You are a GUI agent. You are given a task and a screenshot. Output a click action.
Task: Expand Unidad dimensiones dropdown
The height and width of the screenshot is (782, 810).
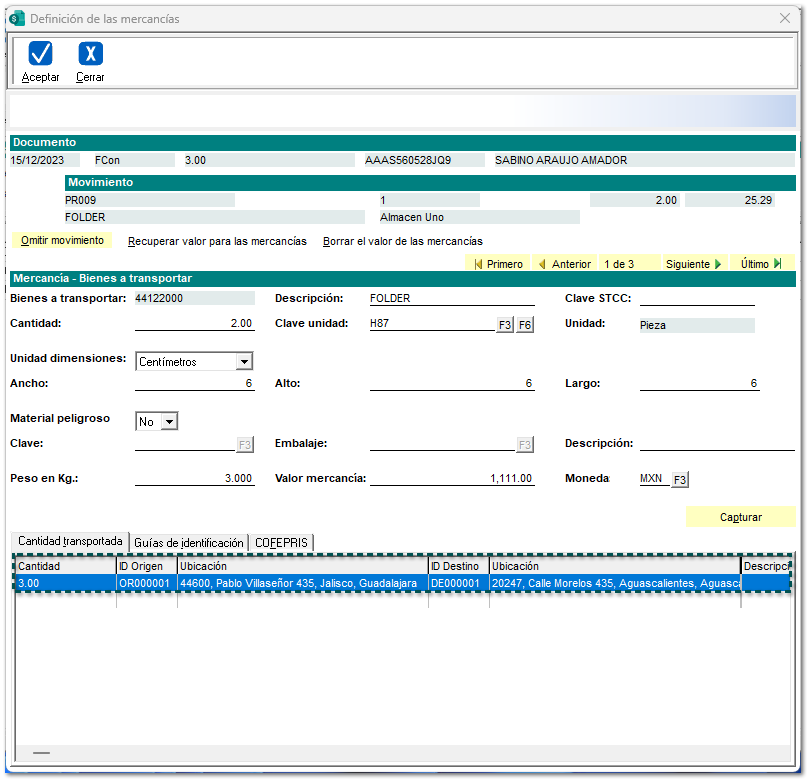[x=244, y=362]
